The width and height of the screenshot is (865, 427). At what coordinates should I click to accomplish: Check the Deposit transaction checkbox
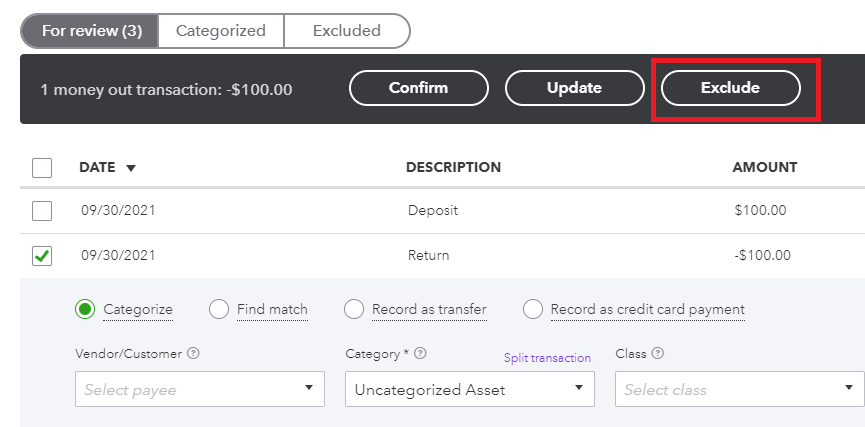[x=42, y=211]
